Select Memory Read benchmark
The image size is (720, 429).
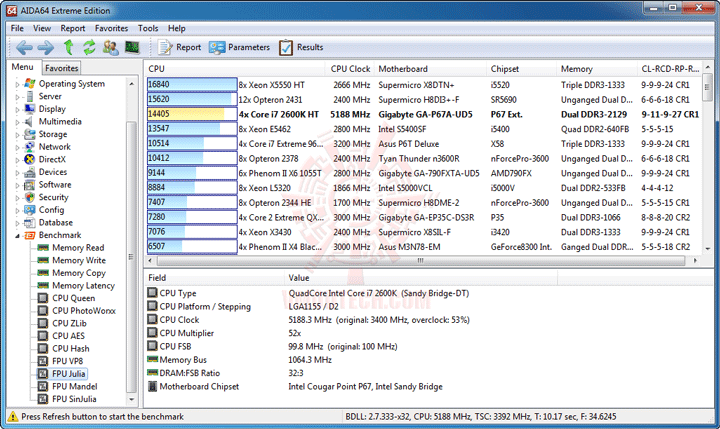click(x=78, y=248)
